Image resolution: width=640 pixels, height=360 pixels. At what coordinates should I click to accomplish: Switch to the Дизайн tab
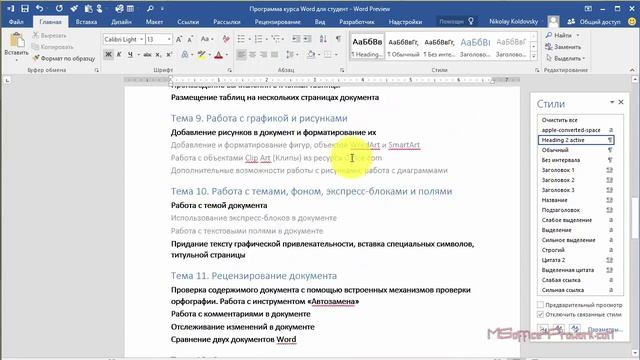(x=121, y=22)
